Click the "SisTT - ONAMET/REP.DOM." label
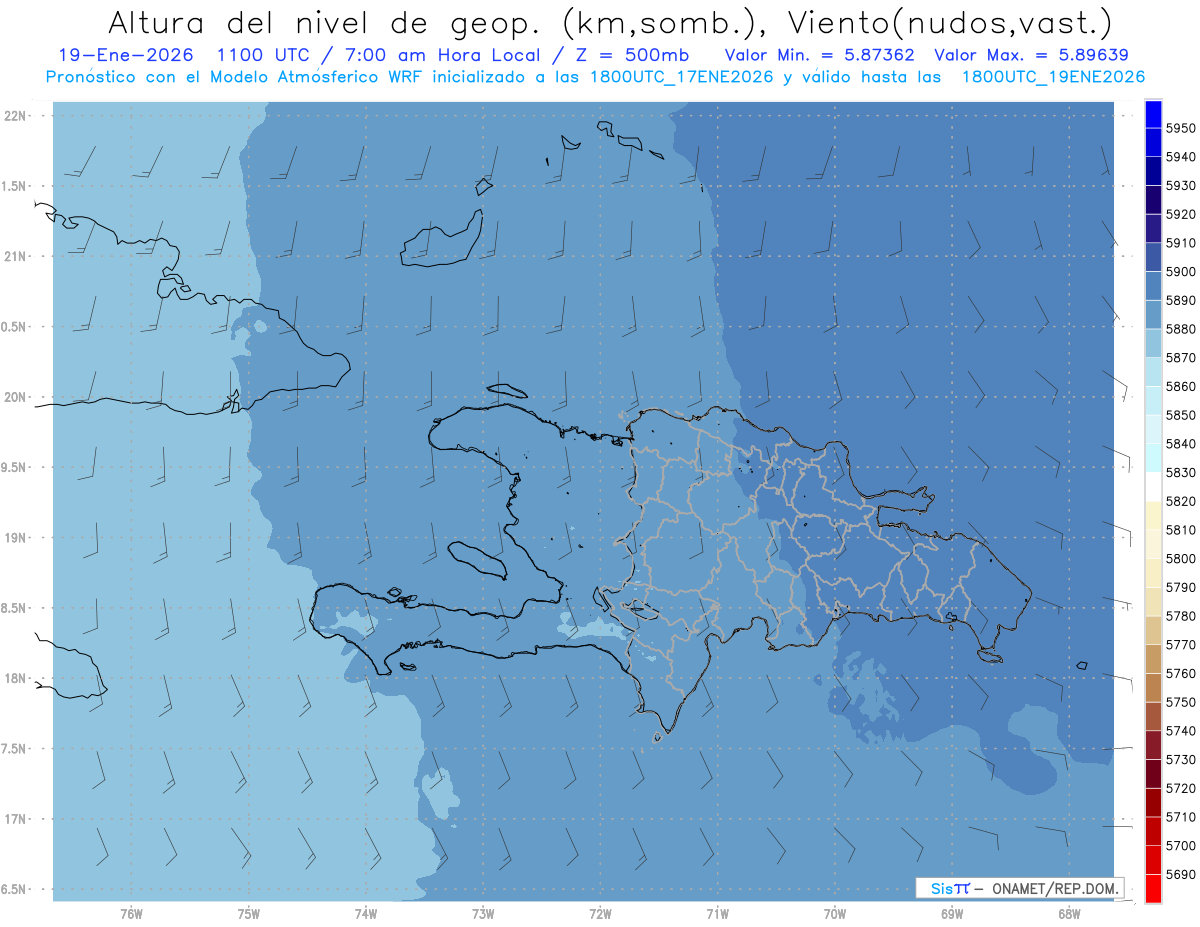This screenshot has height=927, width=1200. (1020, 888)
